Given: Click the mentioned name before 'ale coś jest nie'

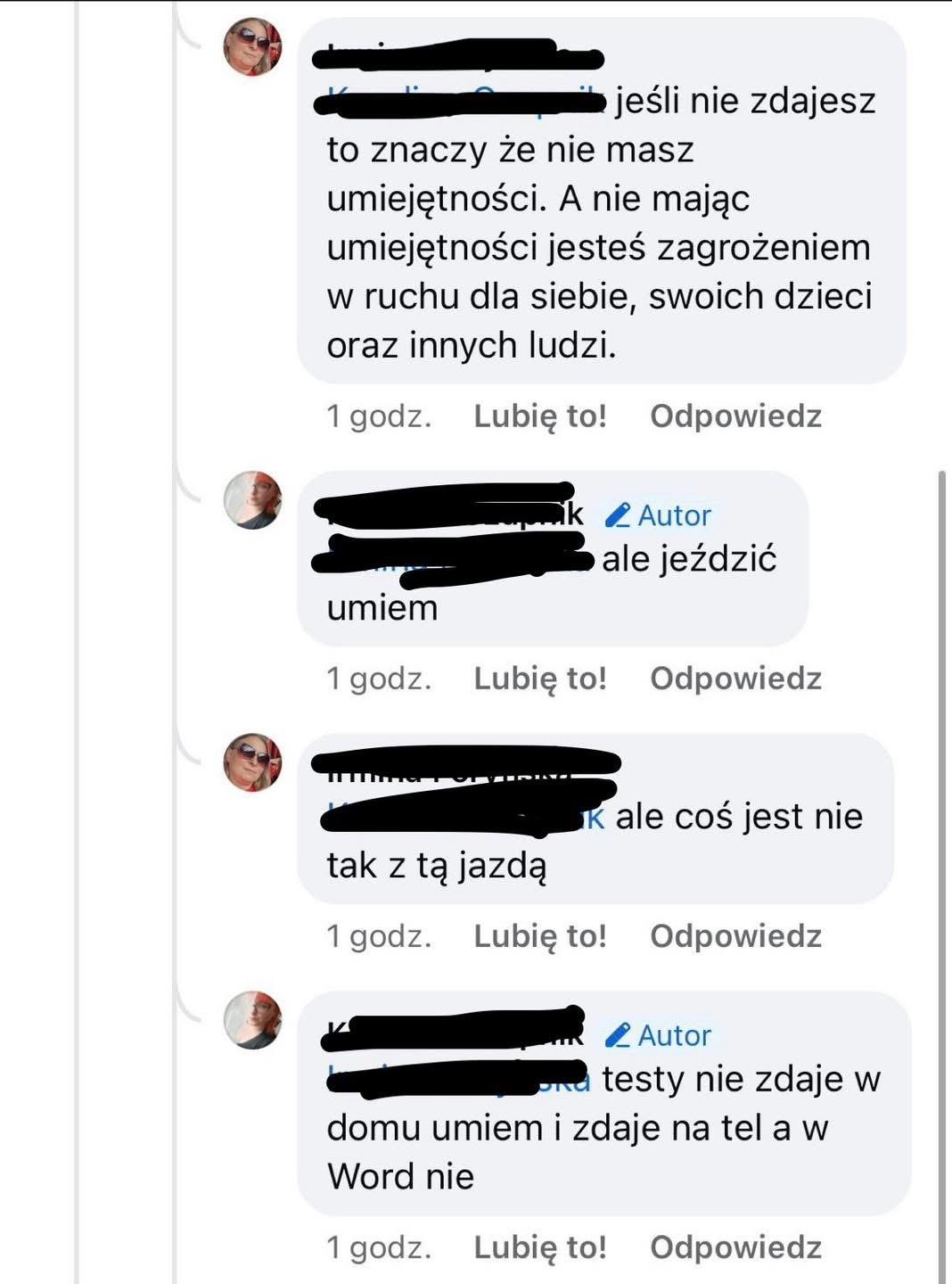Looking at the screenshot, I should tap(466, 816).
